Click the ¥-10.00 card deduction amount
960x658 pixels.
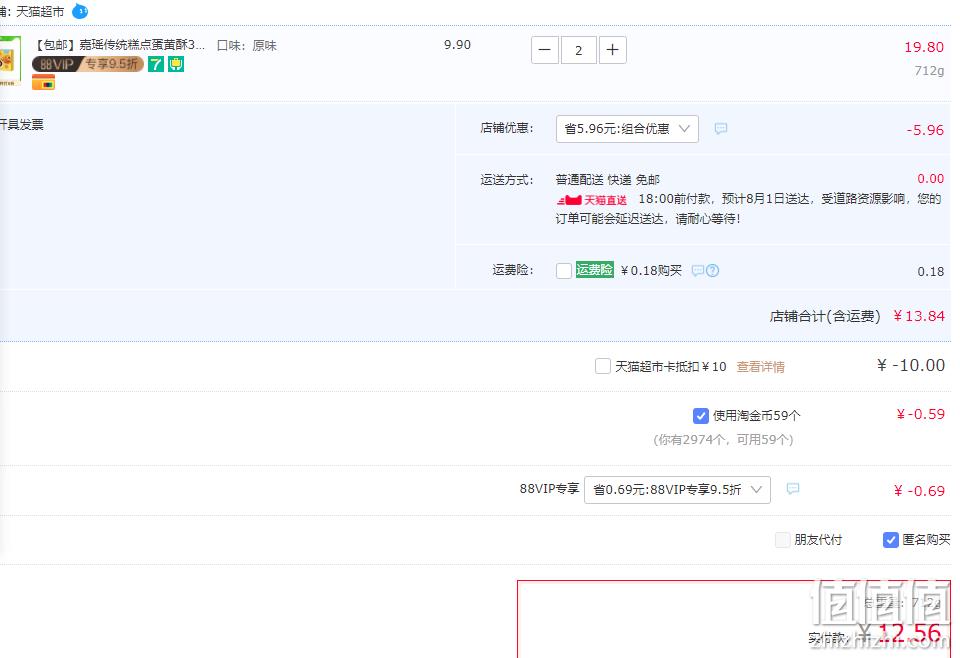pyautogui.click(x=911, y=365)
